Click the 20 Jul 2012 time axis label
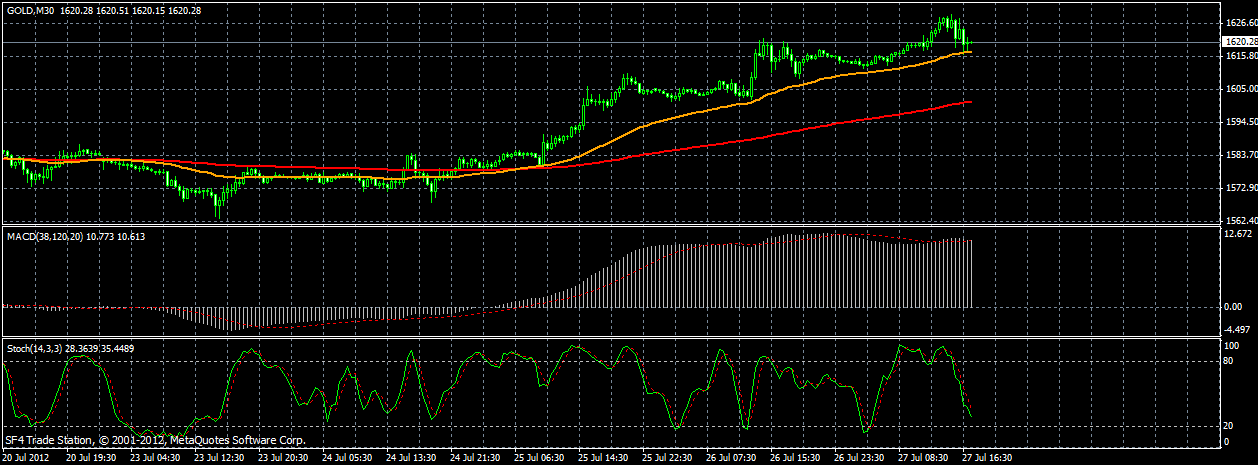1258x465 pixels. [x=25, y=456]
